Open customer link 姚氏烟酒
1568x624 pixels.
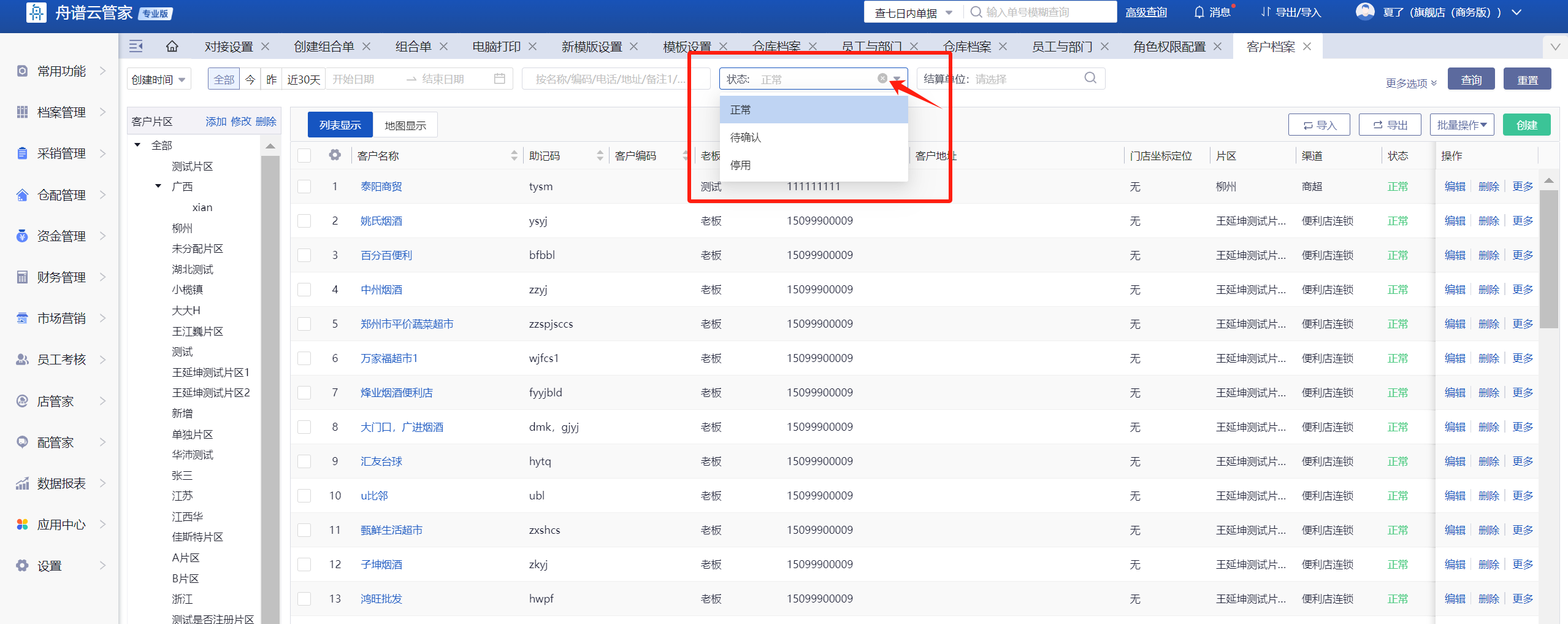click(x=381, y=221)
